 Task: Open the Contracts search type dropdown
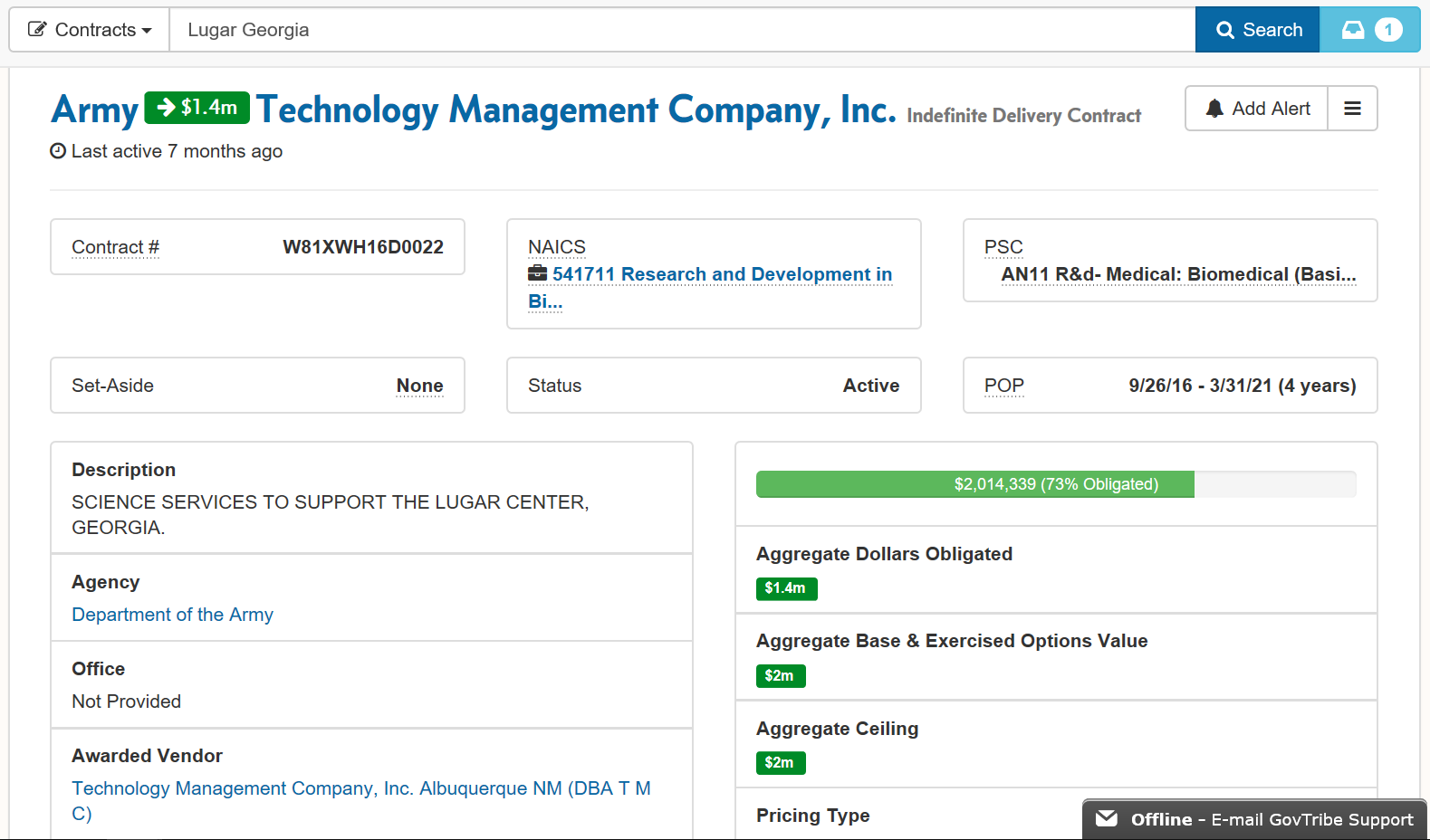pos(90,30)
